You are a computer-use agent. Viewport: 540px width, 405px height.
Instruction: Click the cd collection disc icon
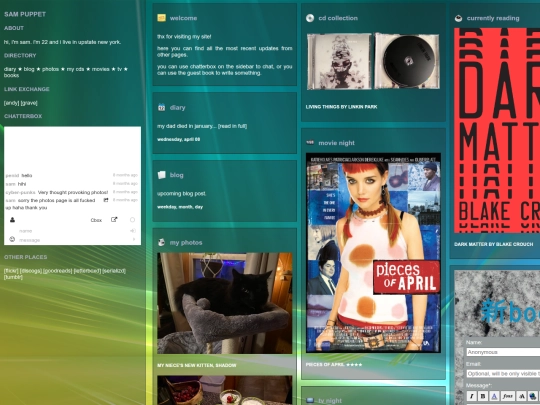(310, 18)
